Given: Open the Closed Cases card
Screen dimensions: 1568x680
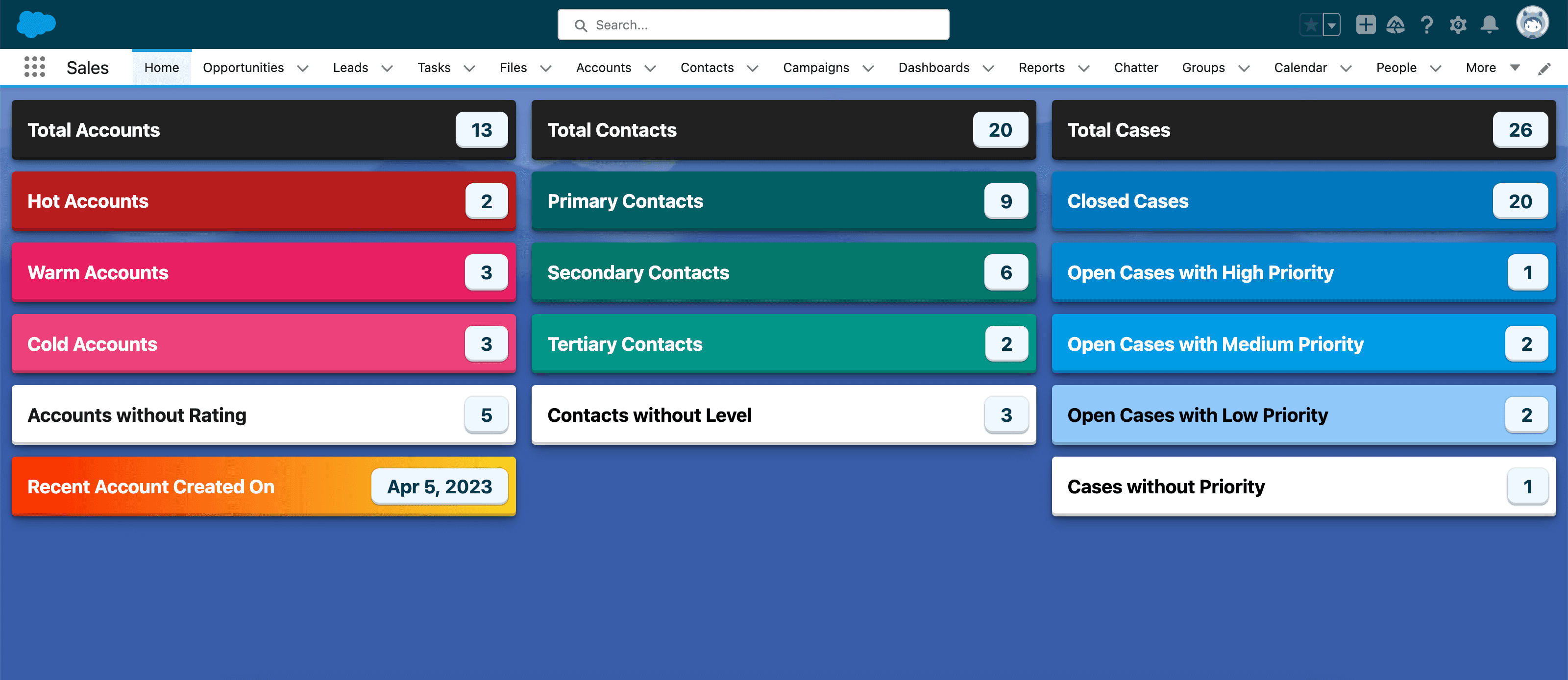Looking at the screenshot, I should pyautogui.click(x=1304, y=201).
